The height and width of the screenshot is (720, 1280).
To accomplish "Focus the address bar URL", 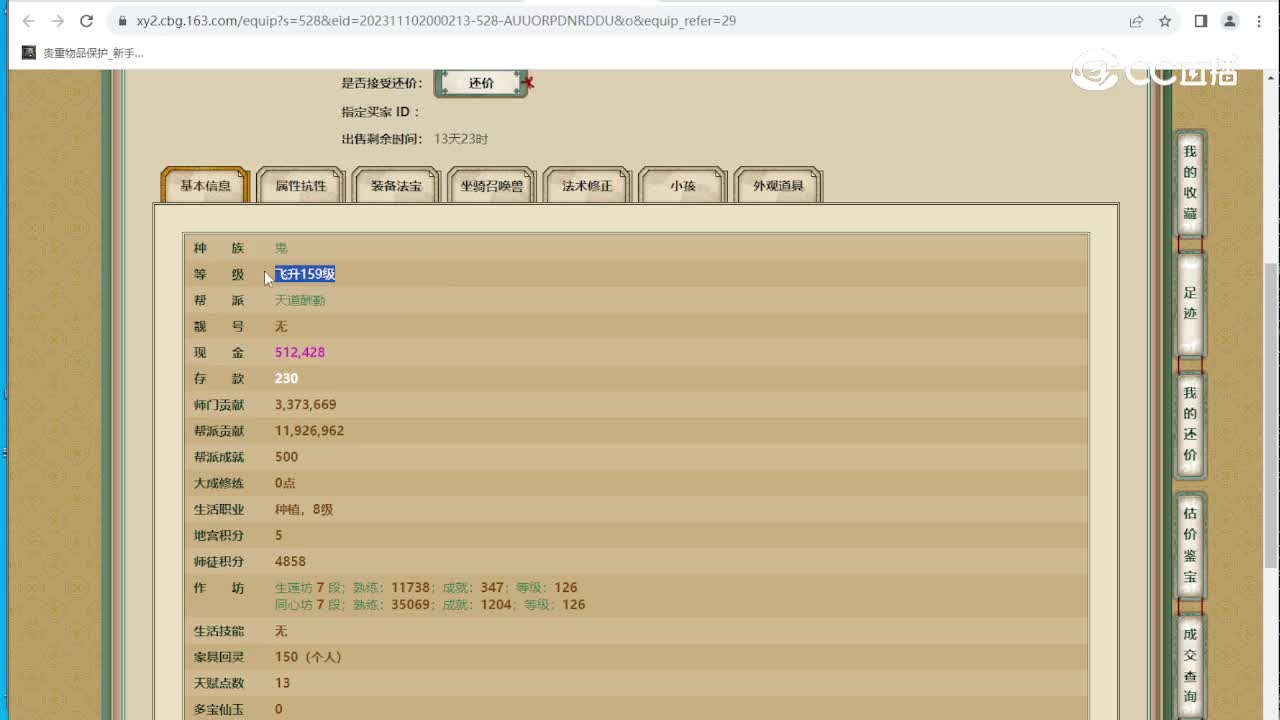I will 436,21.
